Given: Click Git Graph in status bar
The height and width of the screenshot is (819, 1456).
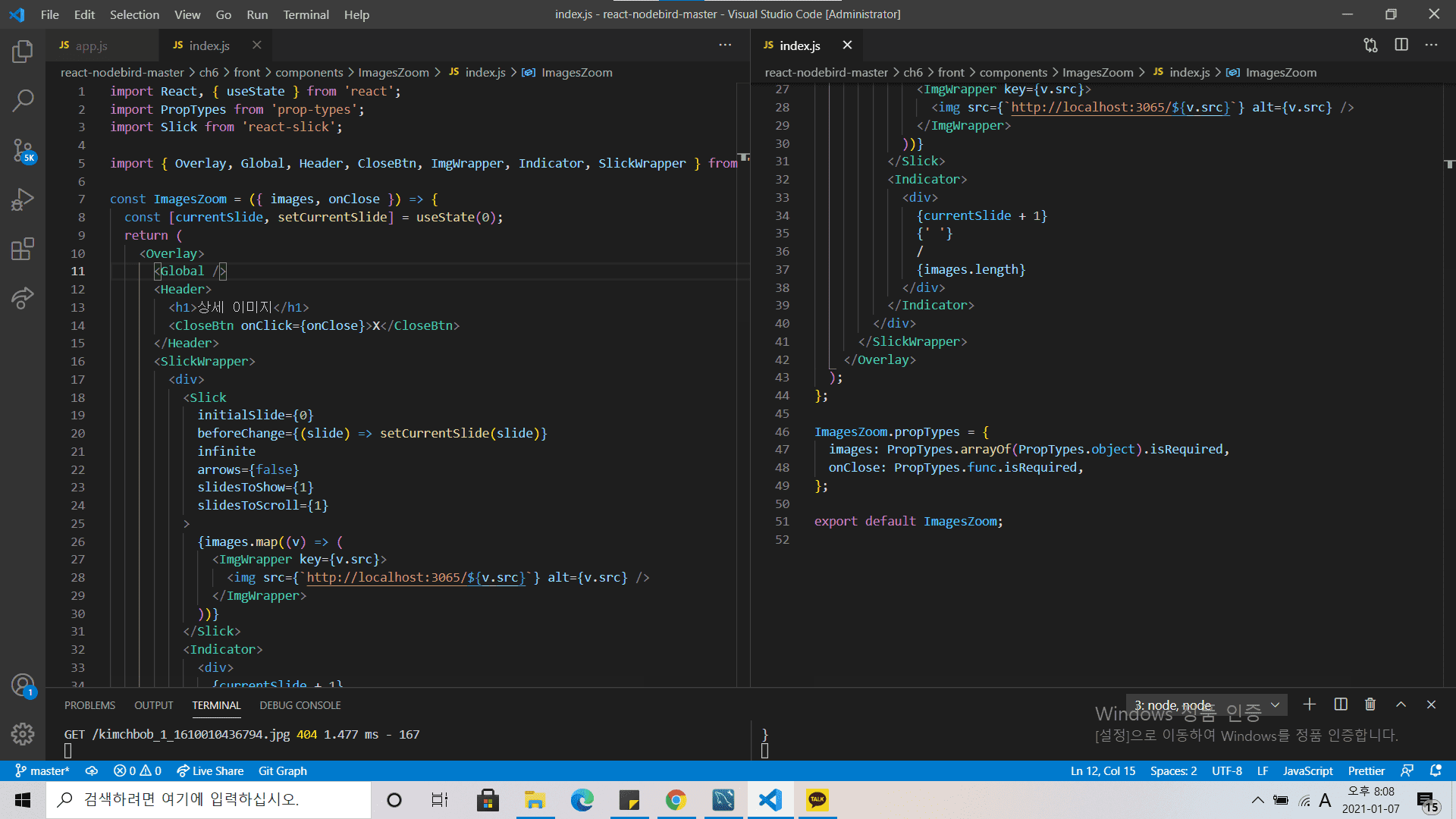Looking at the screenshot, I should [x=282, y=770].
